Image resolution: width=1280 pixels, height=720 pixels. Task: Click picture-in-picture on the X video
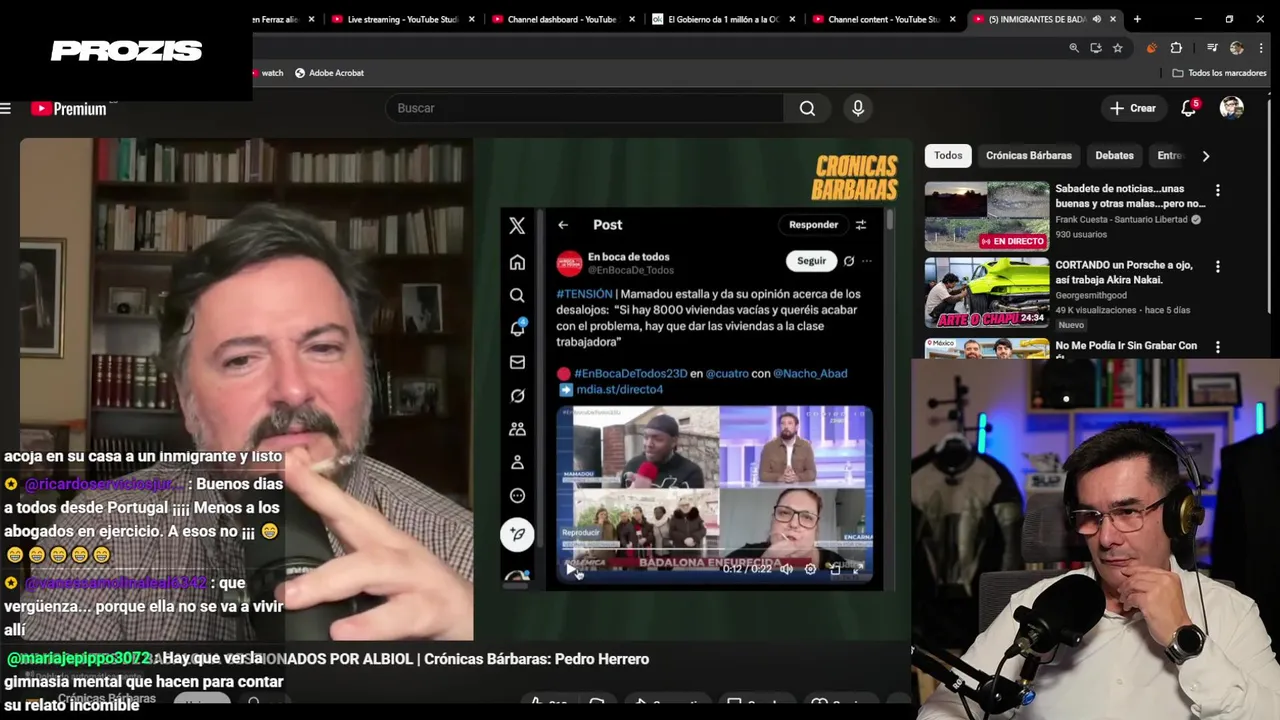(834, 569)
